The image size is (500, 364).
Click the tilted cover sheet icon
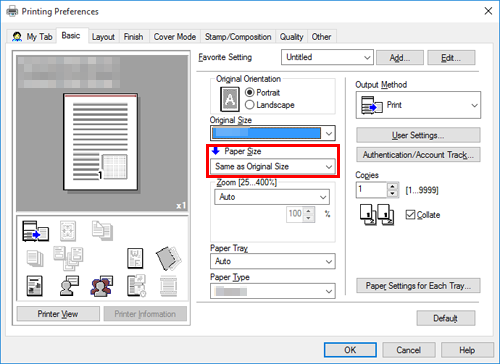coord(168,258)
